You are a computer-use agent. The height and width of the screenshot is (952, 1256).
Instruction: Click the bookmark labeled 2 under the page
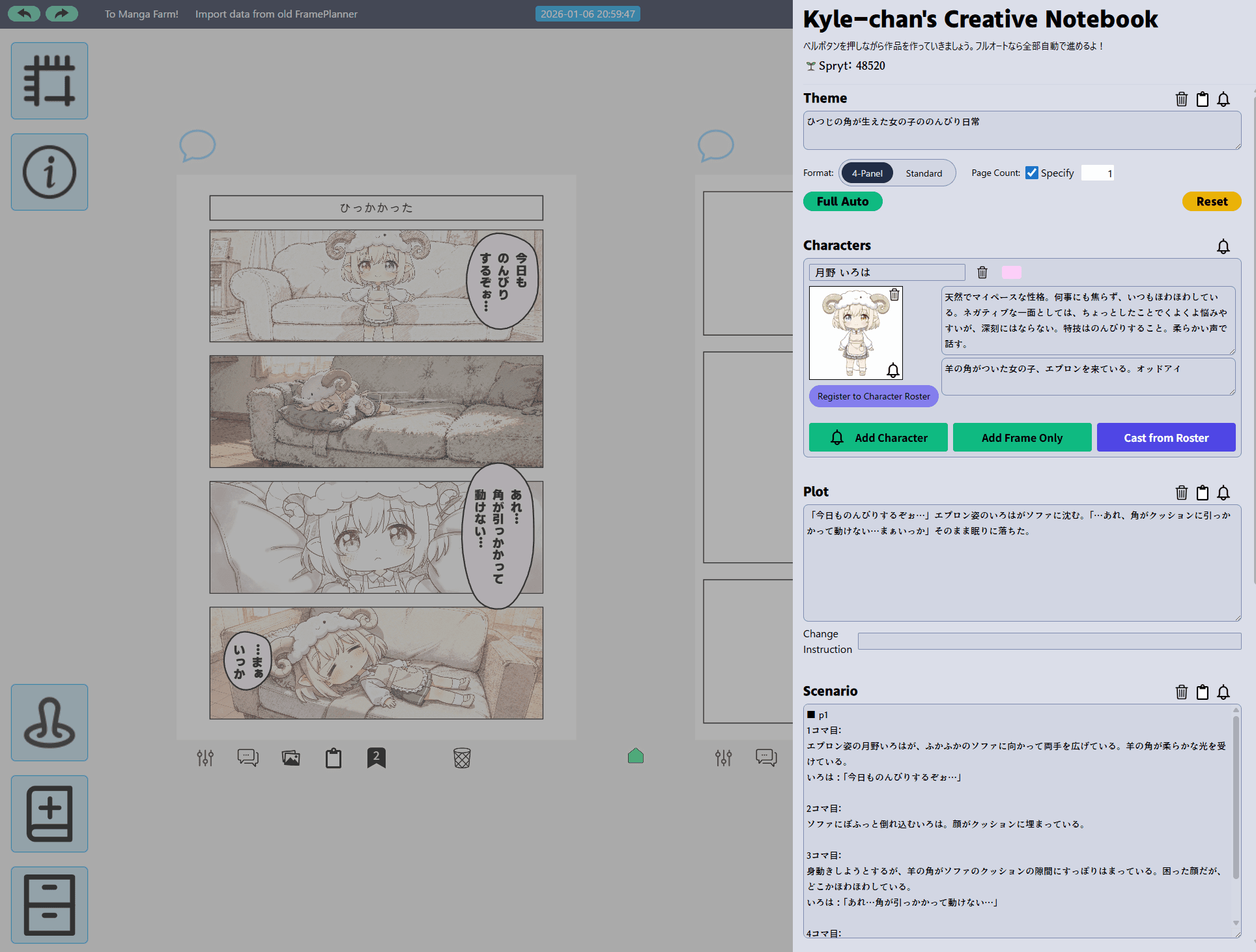point(375,758)
